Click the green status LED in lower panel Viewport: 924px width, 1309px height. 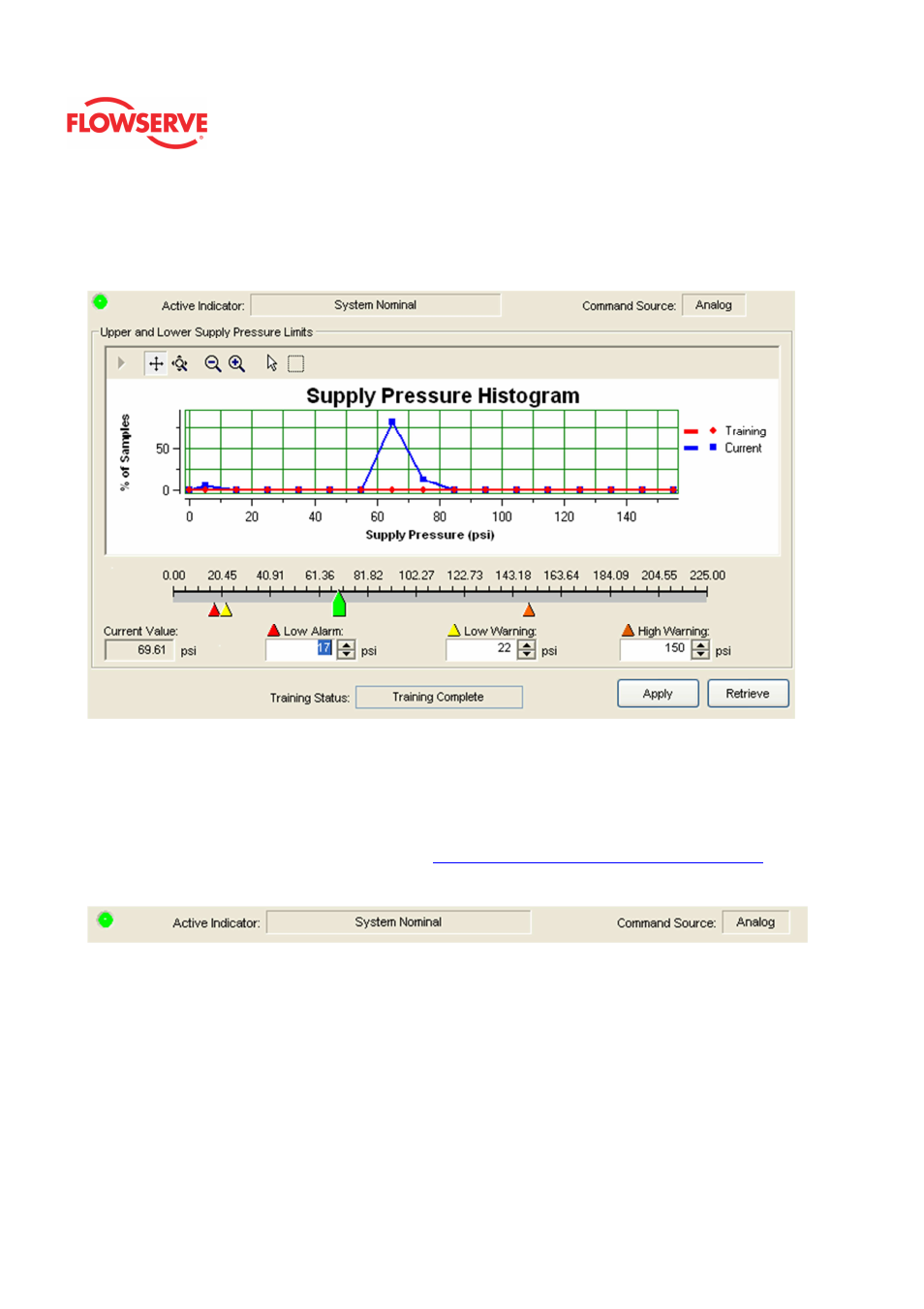[106, 920]
